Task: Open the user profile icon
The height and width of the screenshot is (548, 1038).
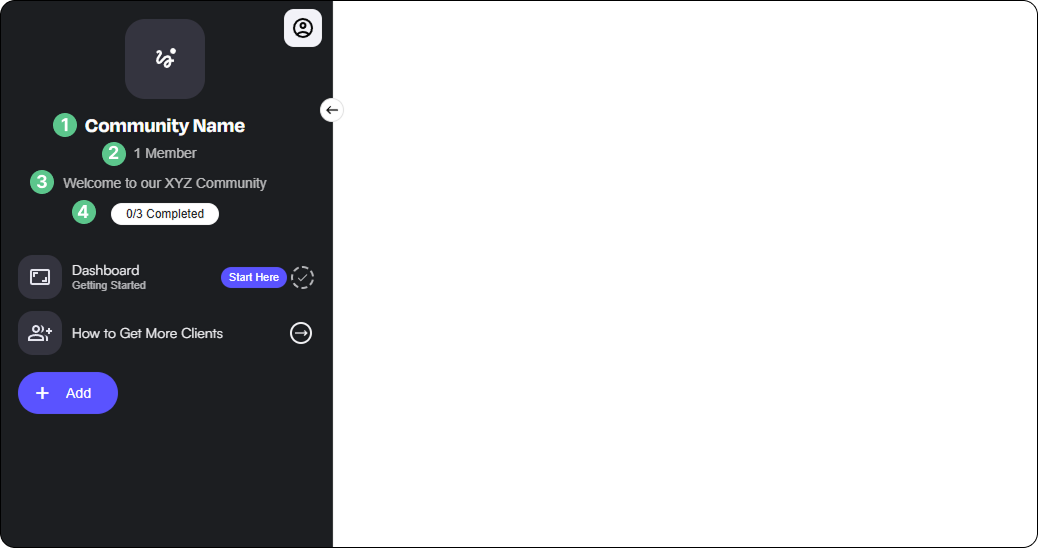Action: coord(303,28)
